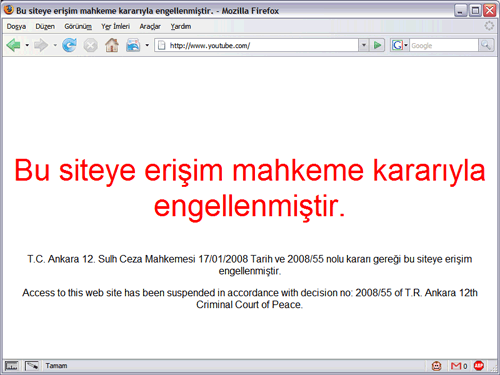Open the Düzen menu
This screenshot has width=500, height=375.
pyautogui.click(x=45, y=26)
